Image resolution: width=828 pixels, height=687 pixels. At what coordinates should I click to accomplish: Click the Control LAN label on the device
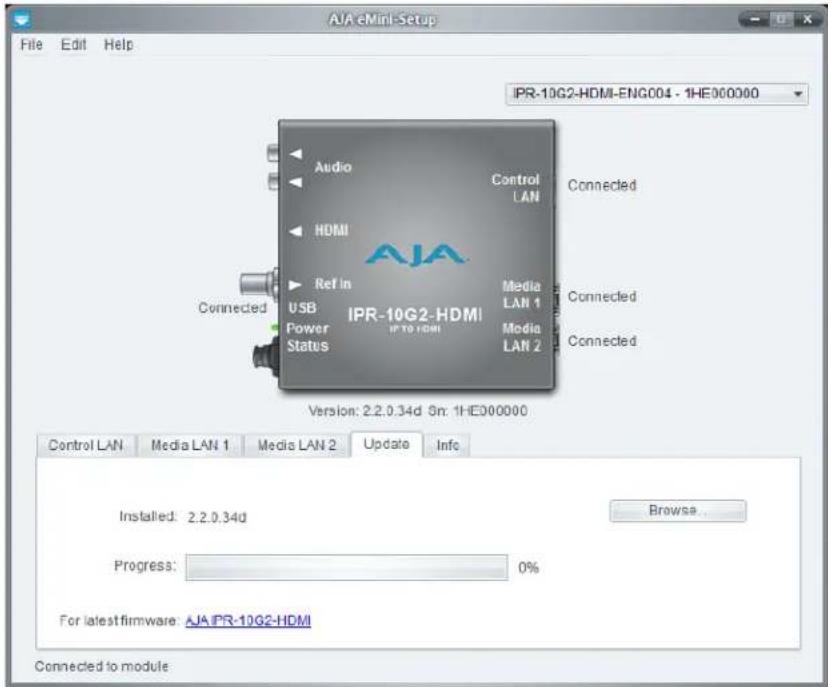[516, 188]
